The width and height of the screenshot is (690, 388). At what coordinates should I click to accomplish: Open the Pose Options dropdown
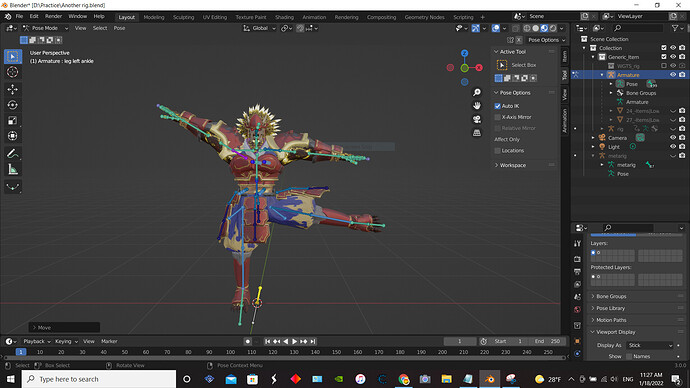(x=547, y=40)
